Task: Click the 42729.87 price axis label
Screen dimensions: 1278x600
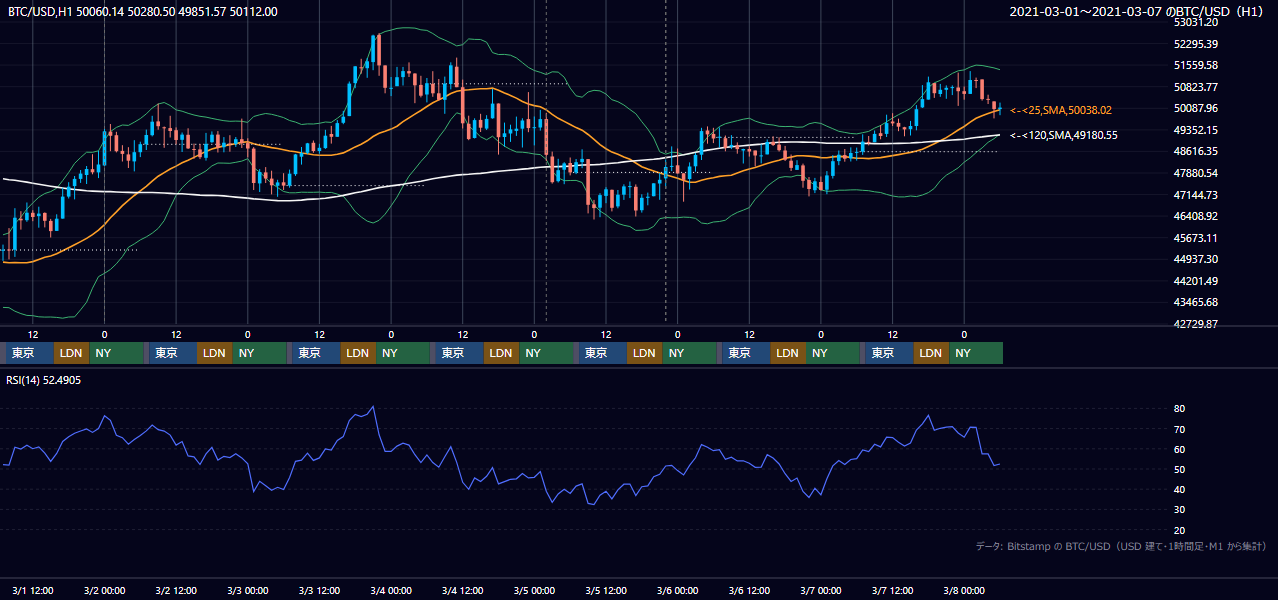Action: [x=1196, y=324]
